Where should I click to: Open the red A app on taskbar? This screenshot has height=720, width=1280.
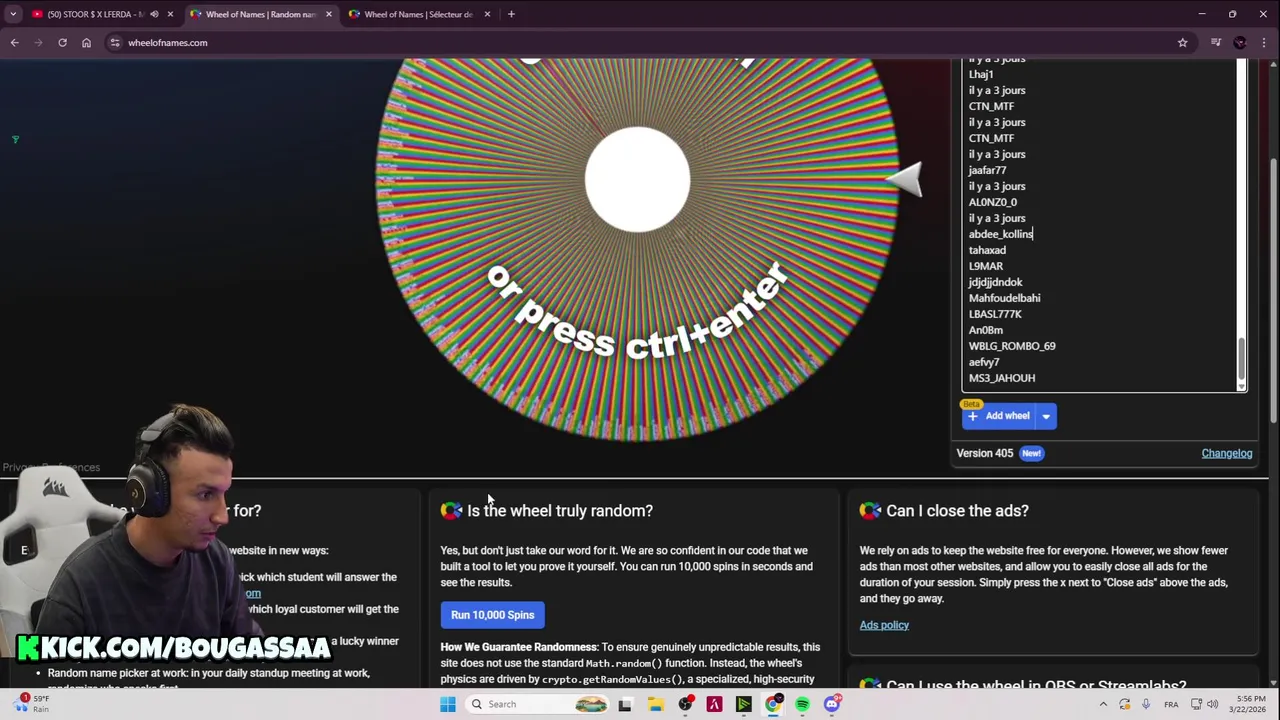coord(714,704)
